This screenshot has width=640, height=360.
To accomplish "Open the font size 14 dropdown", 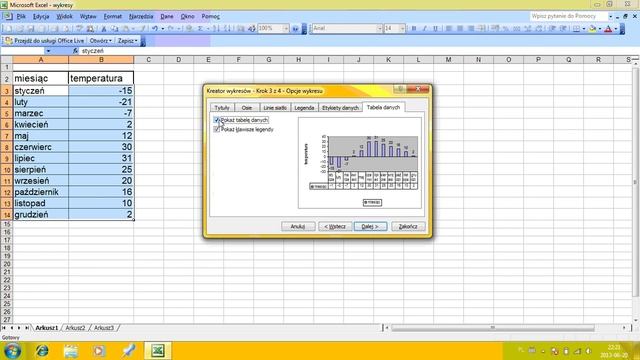I will (402, 29).
